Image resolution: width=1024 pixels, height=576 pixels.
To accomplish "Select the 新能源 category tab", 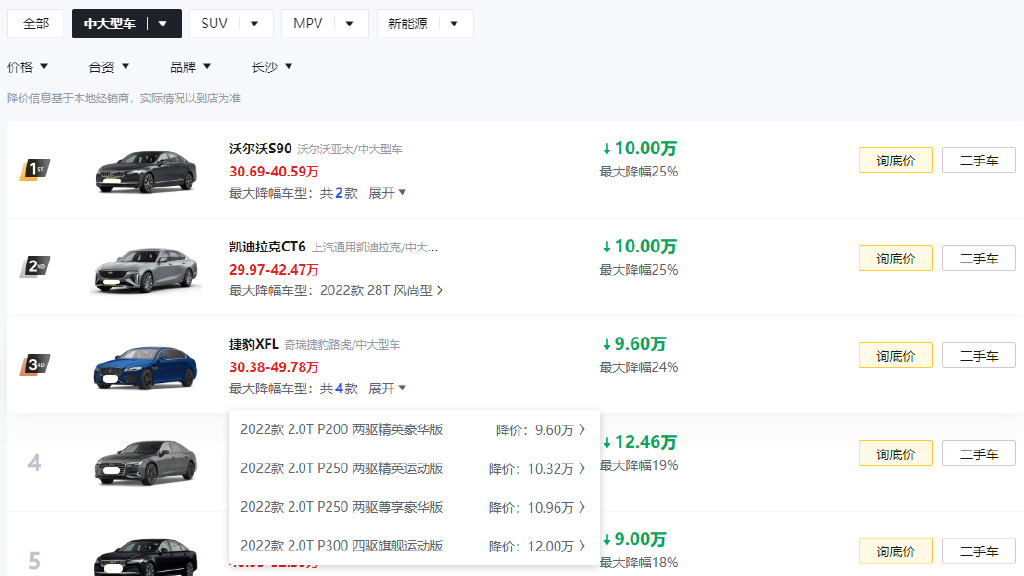I will pos(408,24).
